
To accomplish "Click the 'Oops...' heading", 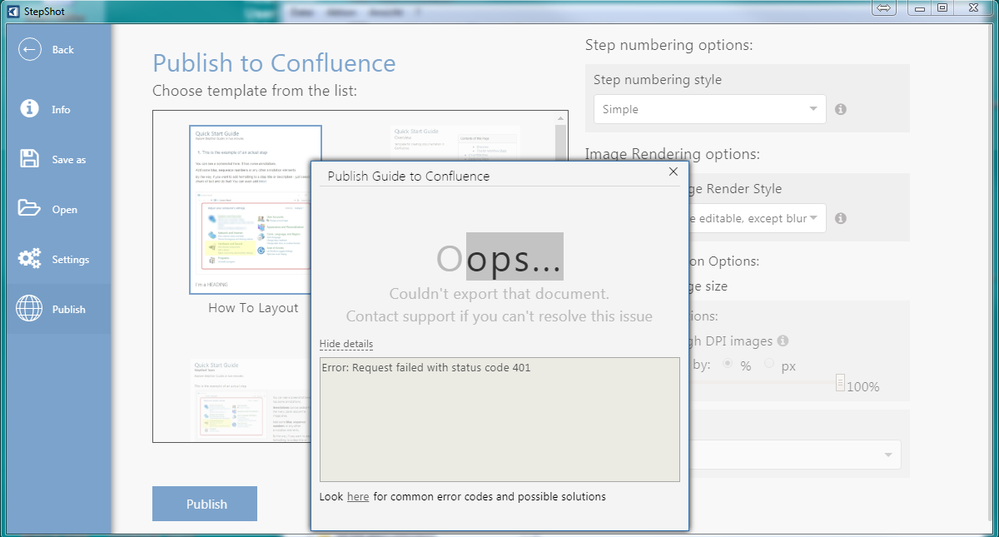I will pos(499,258).
